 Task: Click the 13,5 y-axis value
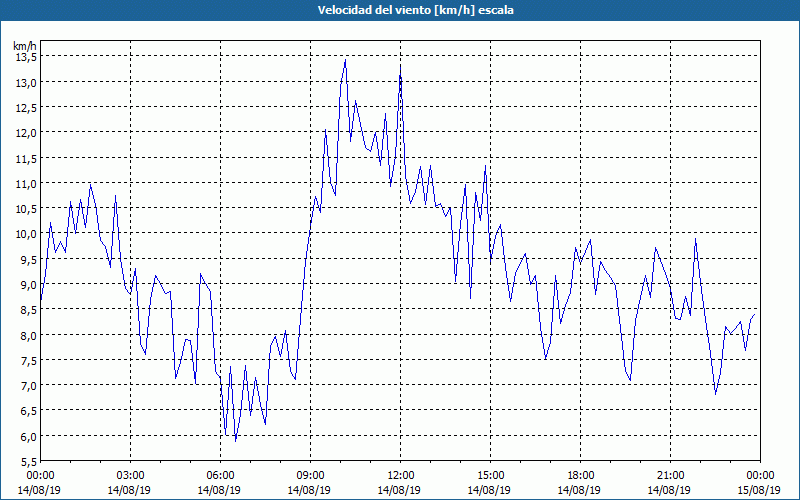point(26,57)
